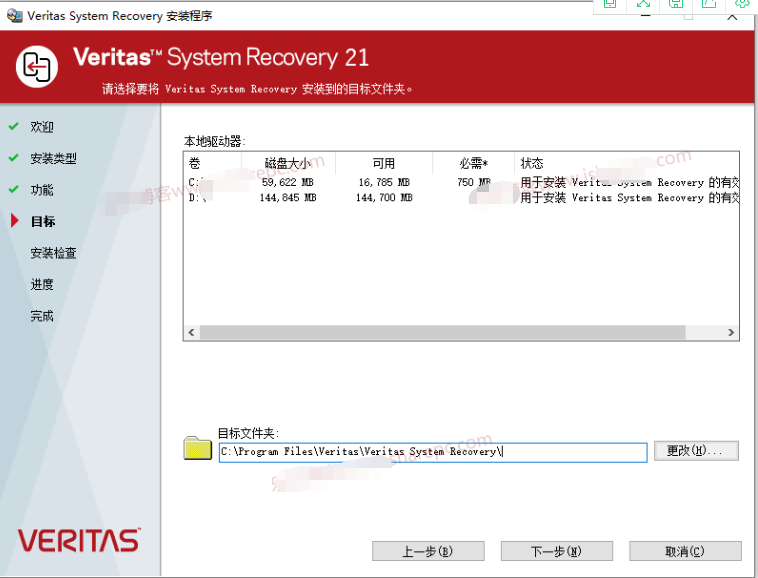This screenshot has width=758, height=578.
Task: Click the 750 MB required value
Action: [474, 182]
